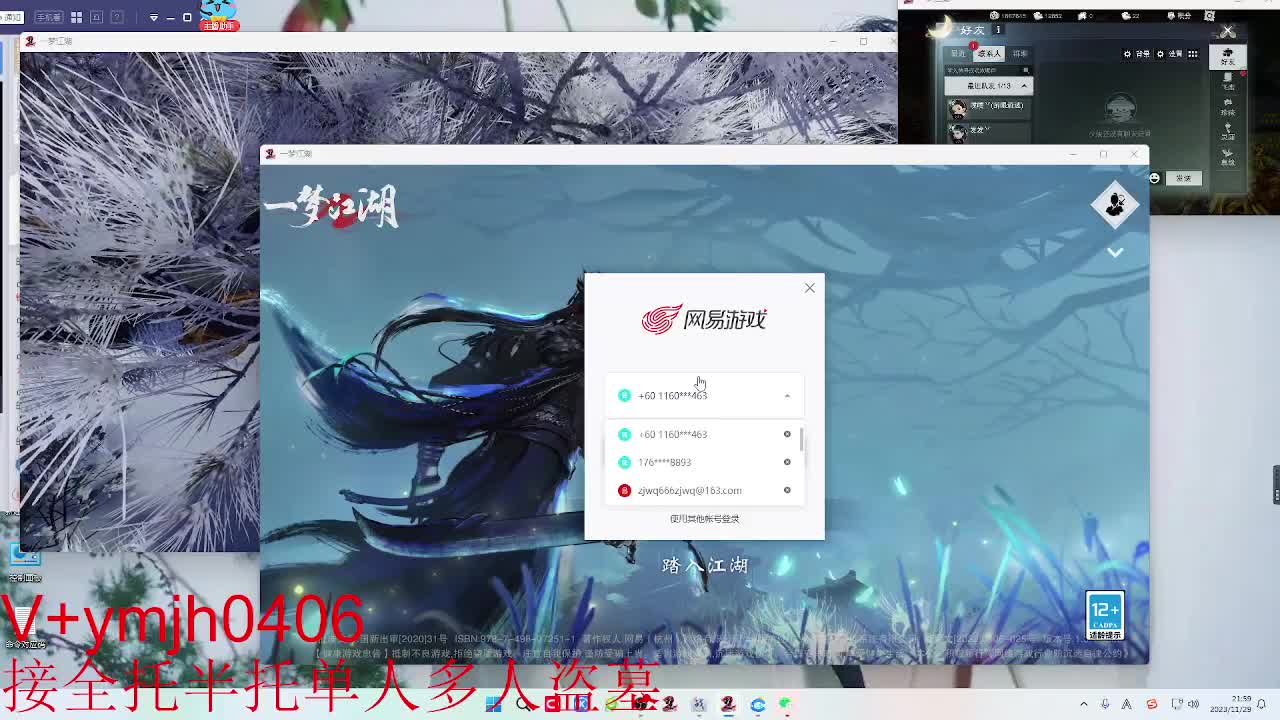Click the settings gear in game top bar
1280x720 pixels.
point(1209,16)
